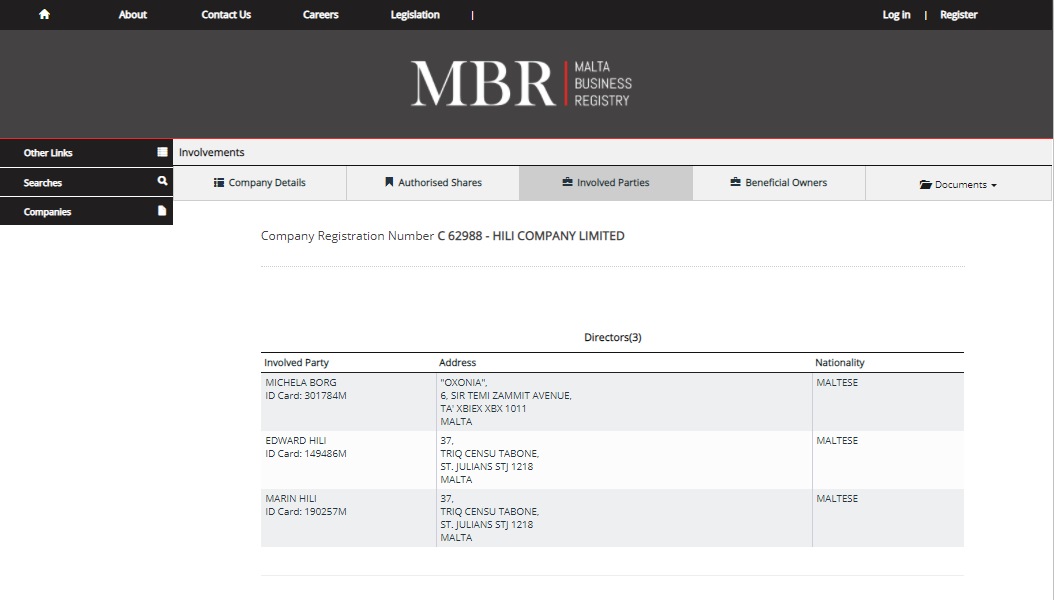
Task: Click the magnifier icon beside Searches
Action: click(x=162, y=183)
